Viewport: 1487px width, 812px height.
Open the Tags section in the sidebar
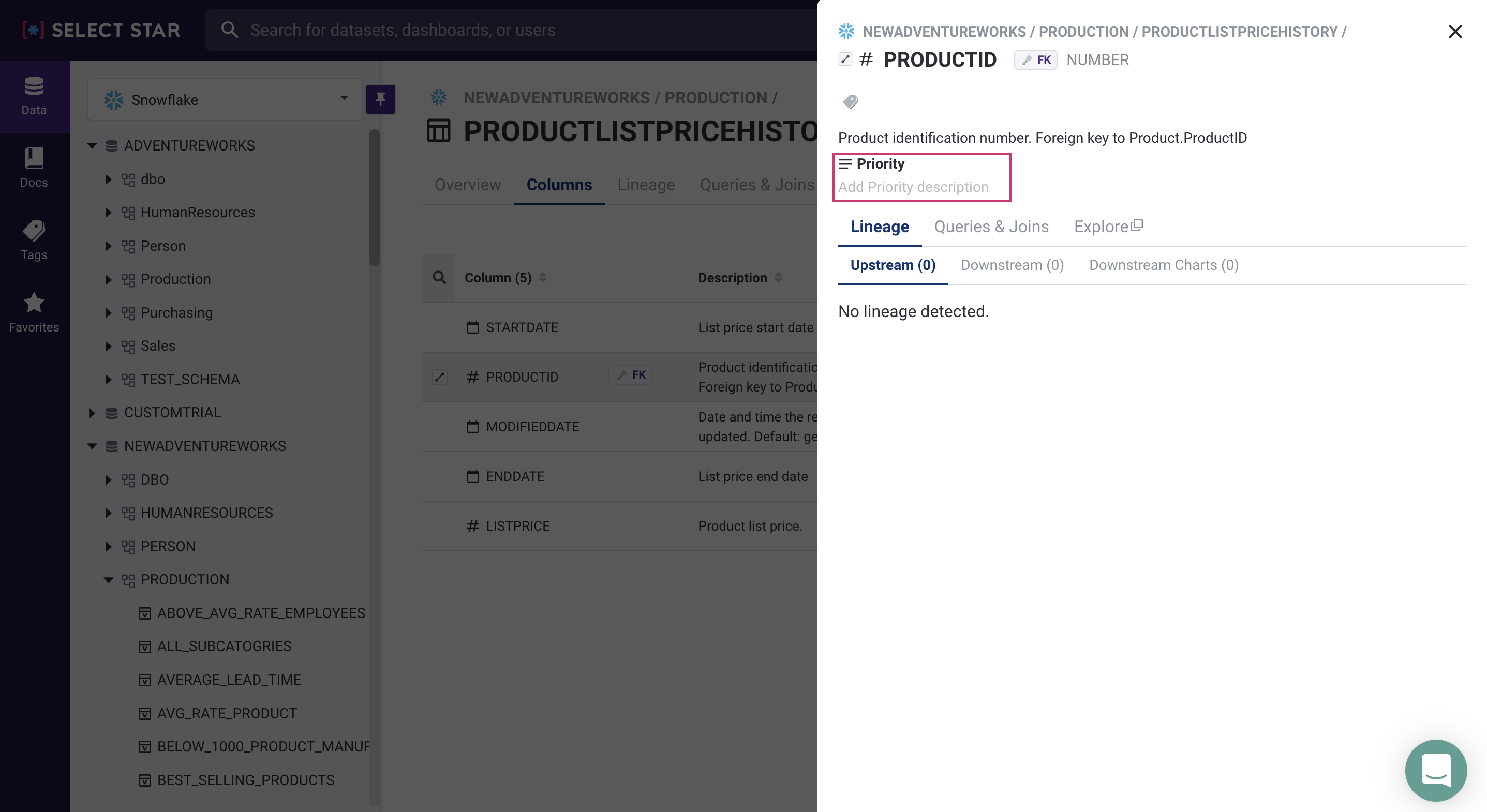point(34,240)
